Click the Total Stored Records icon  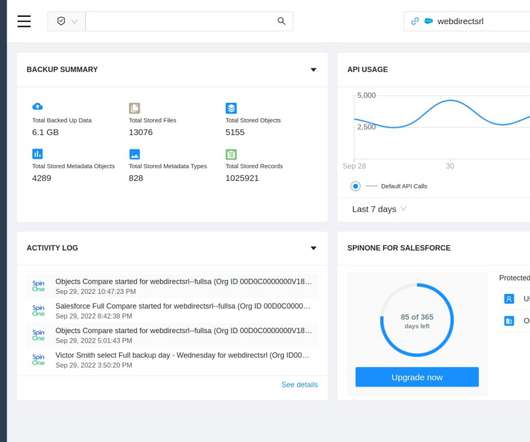pyautogui.click(x=231, y=154)
